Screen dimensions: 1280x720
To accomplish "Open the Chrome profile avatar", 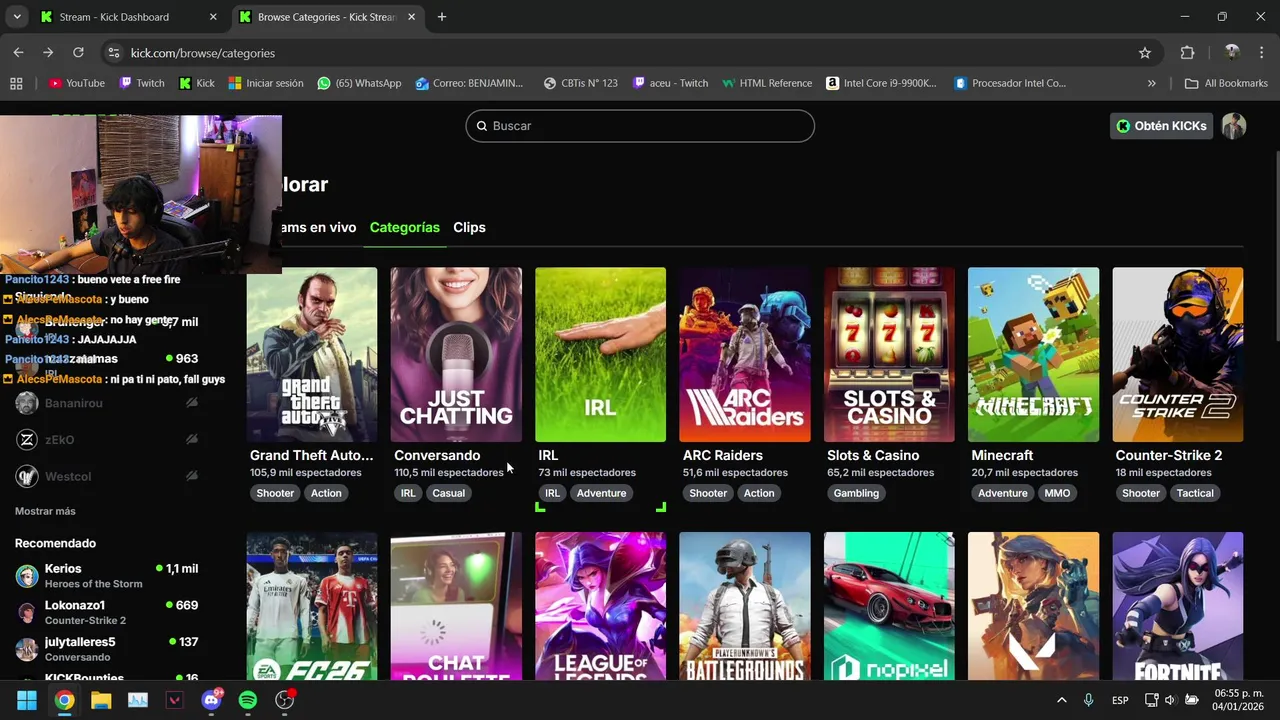I will 1232,53.
